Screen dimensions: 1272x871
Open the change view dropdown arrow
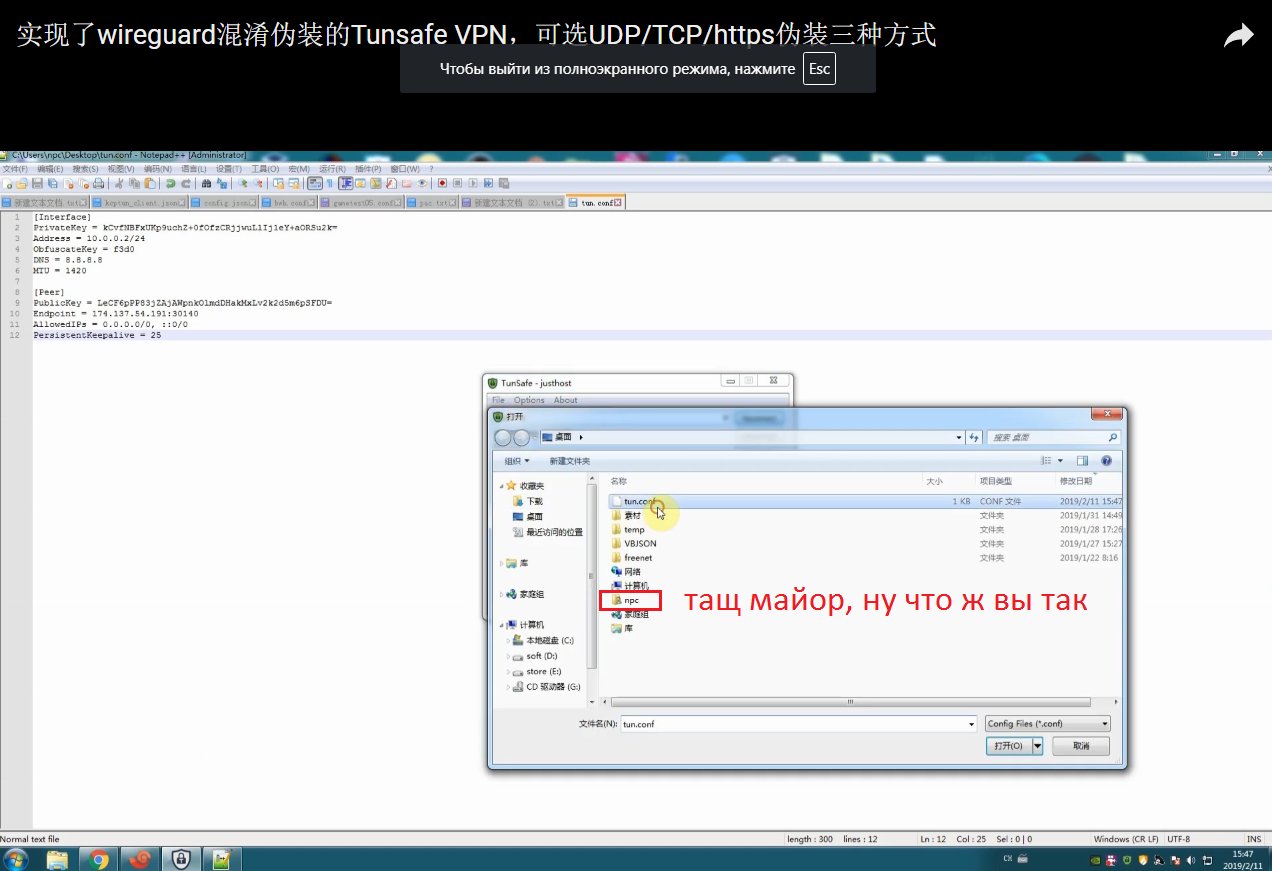(1061, 461)
